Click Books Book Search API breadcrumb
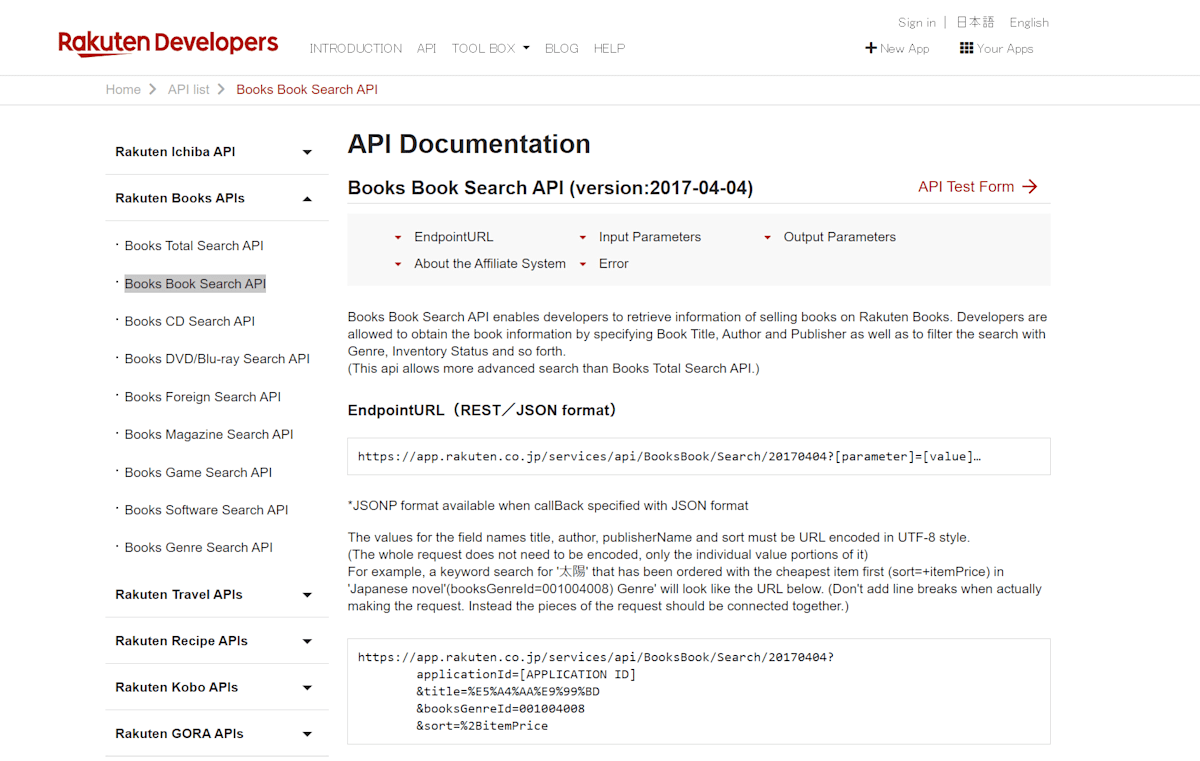 point(307,89)
